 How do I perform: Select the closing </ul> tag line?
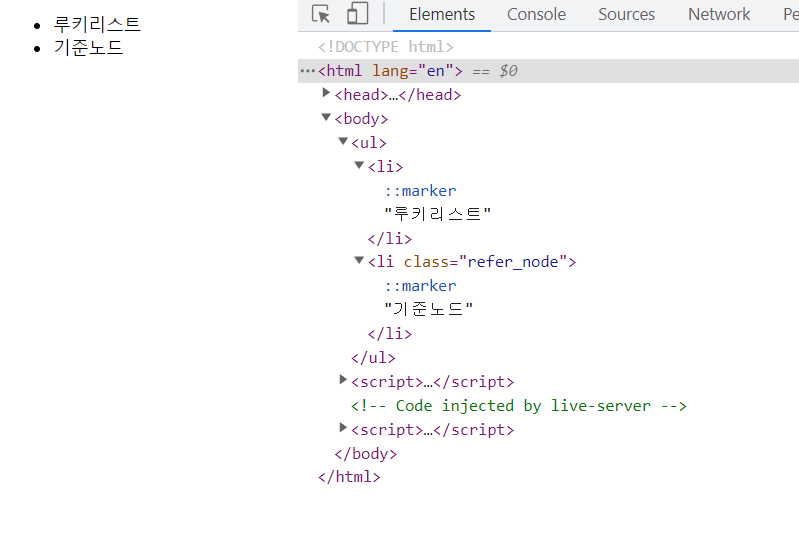click(x=373, y=358)
